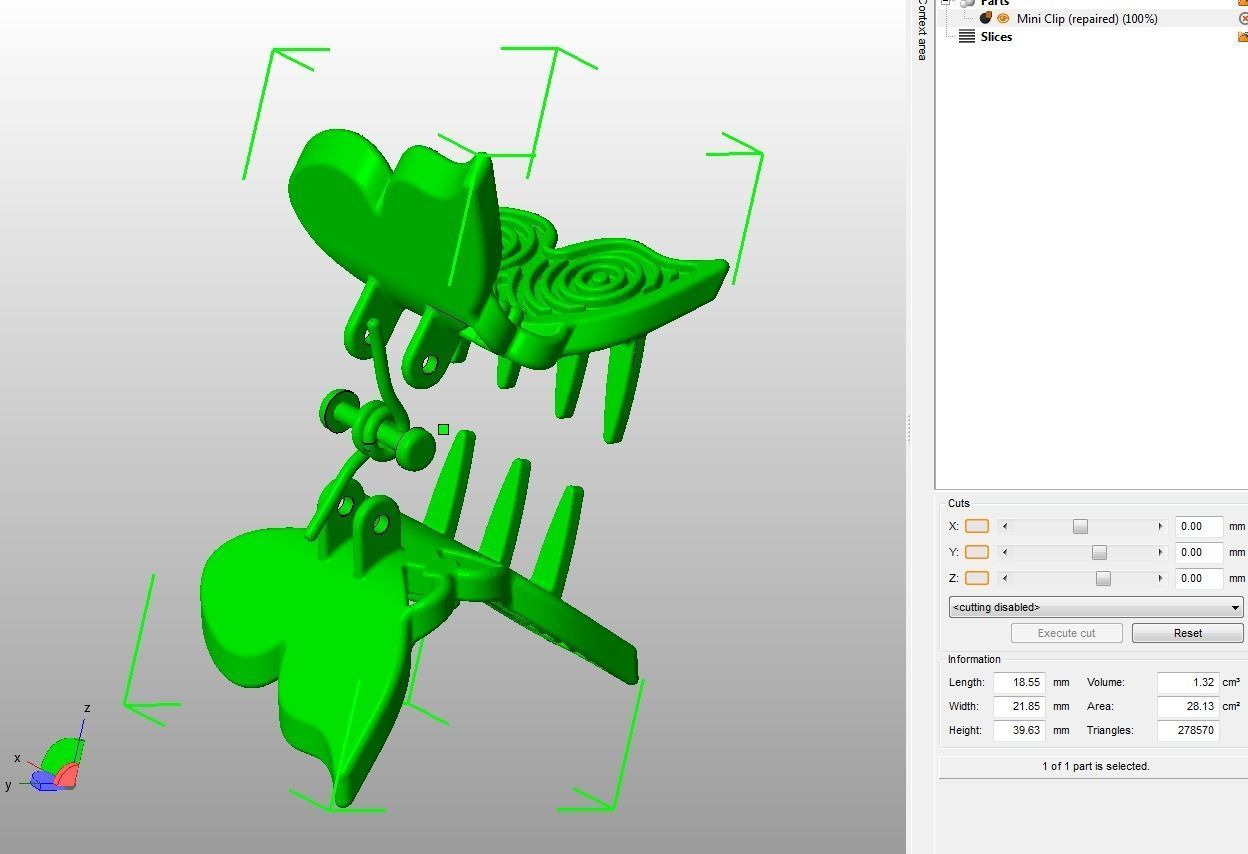The height and width of the screenshot is (854, 1248).
Task: Focus the Y cut value field
Action: (1199, 552)
